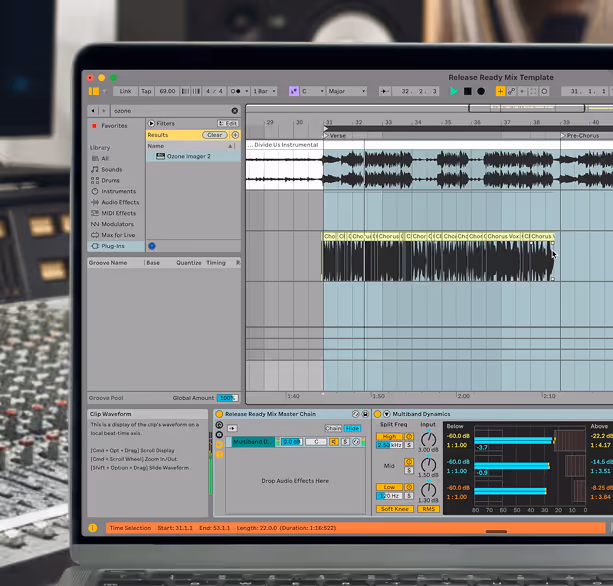Screen dimensions: 613x586
Task: Expand the Filters section triangle
Action: pyautogui.click(x=151, y=123)
